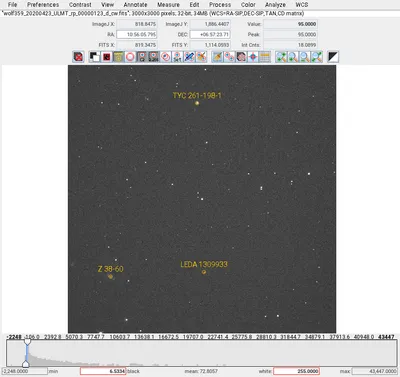Click the mean 72.8057 readout
The height and width of the screenshot is (377, 400).
(201, 371)
